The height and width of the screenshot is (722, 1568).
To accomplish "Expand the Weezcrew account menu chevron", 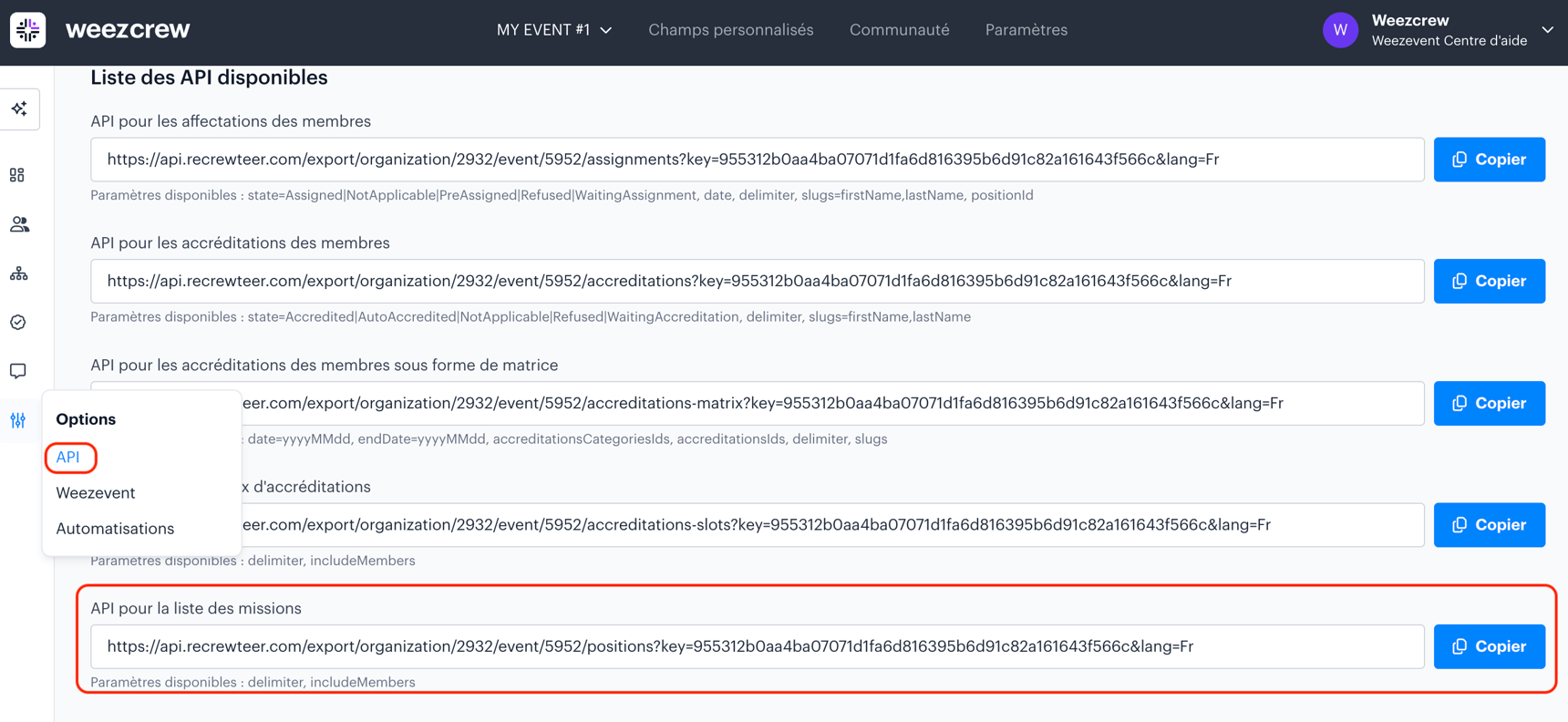I will [x=1547, y=30].
